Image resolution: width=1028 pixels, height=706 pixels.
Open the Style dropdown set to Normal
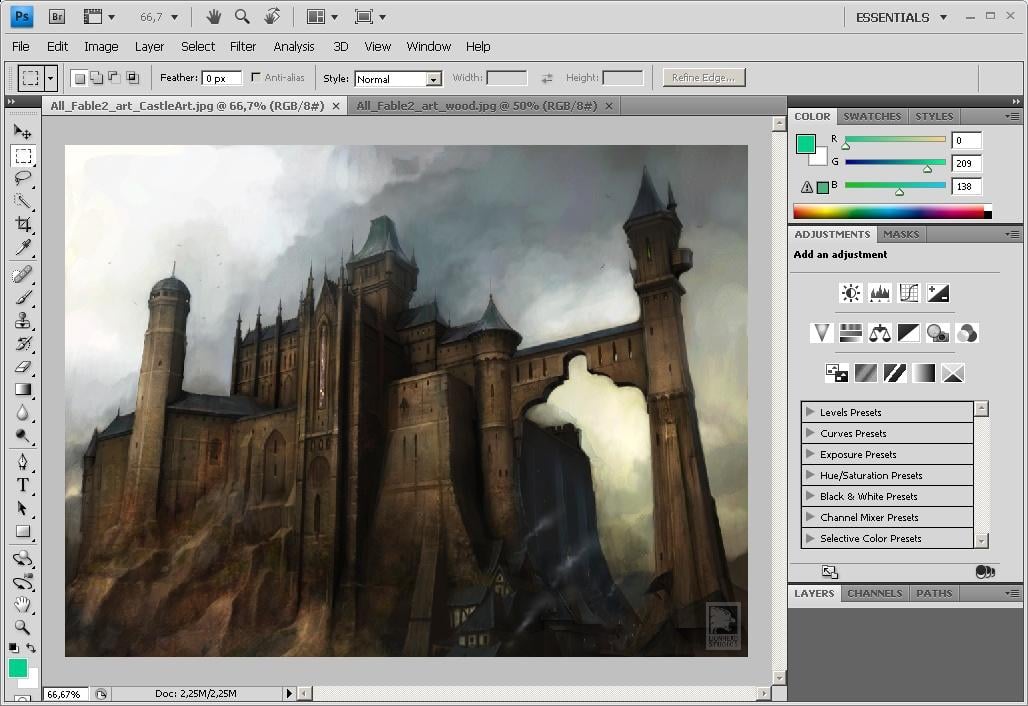click(397, 79)
